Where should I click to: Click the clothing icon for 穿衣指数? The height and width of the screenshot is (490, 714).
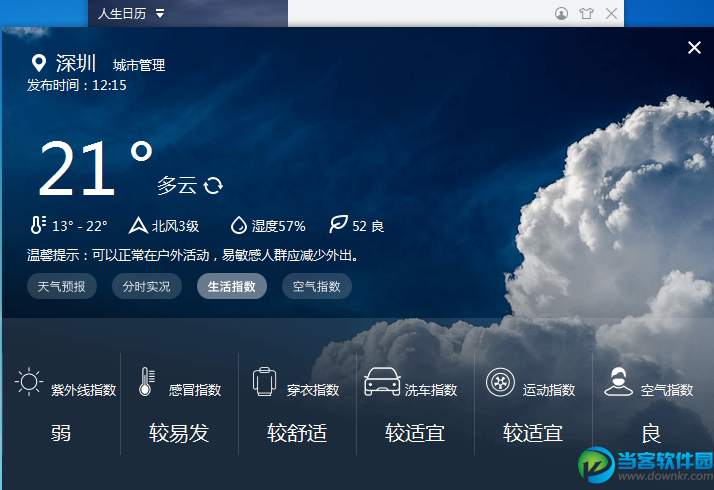pyautogui.click(x=265, y=382)
